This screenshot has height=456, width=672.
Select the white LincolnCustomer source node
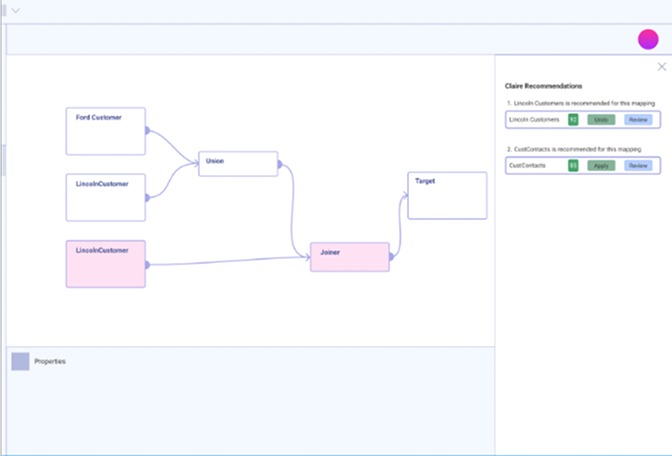coord(105,198)
